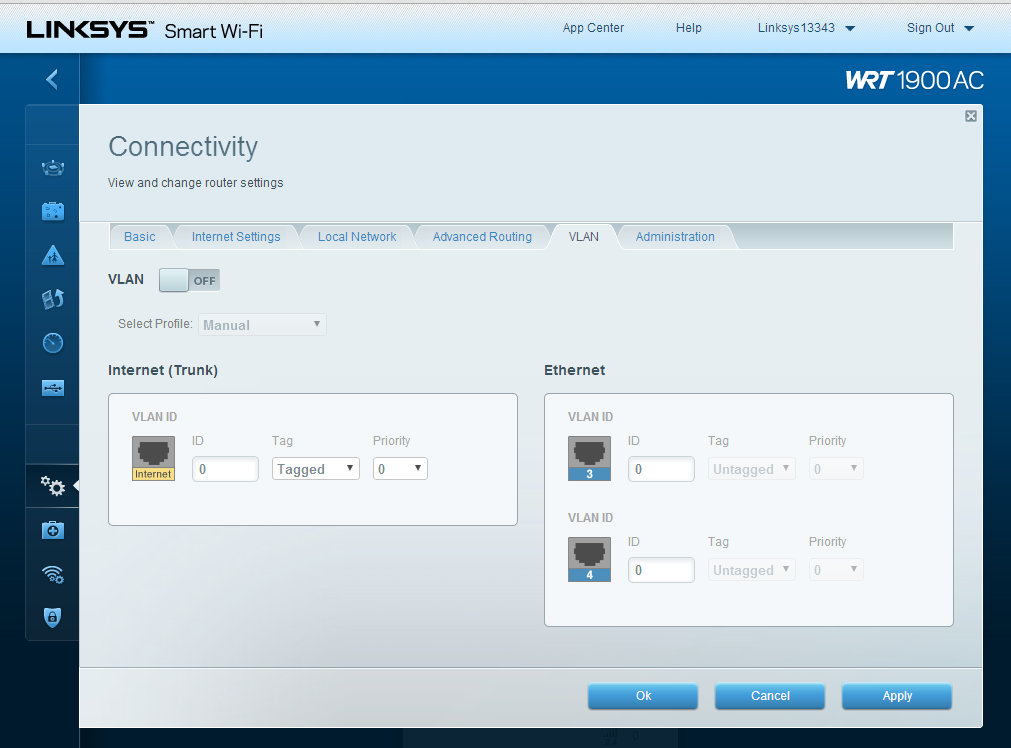Open the port 4 Tag dropdown
The height and width of the screenshot is (748, 1011).
coord(751,570)
